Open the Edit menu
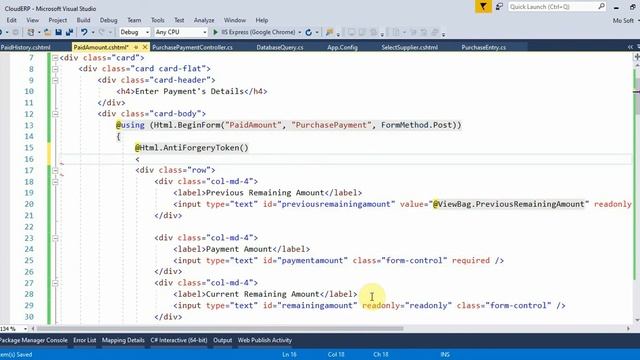640x360 pixels. [11, 20]
